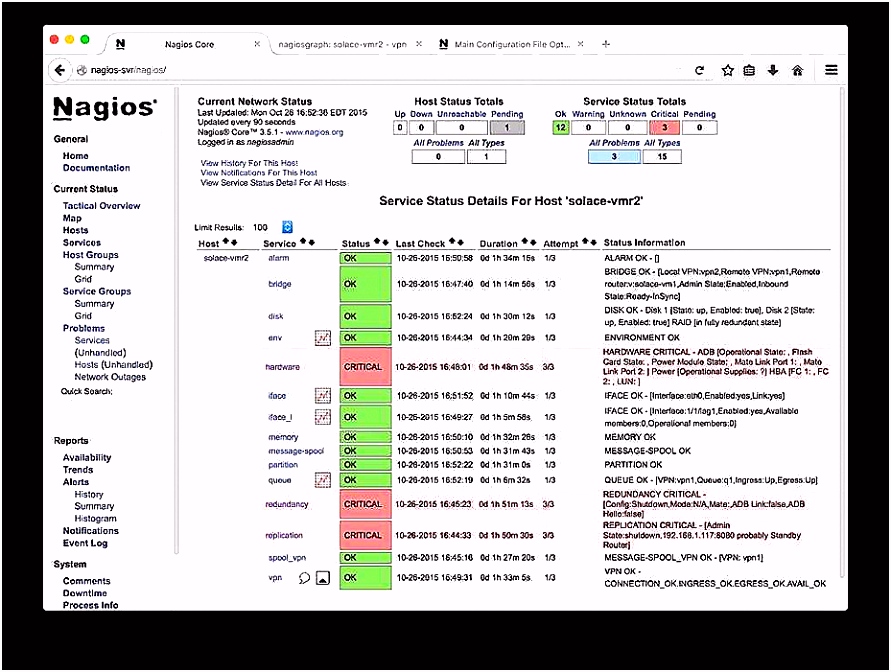
Task: Open the Limit Results dropdown
Action: coord(288,227)
